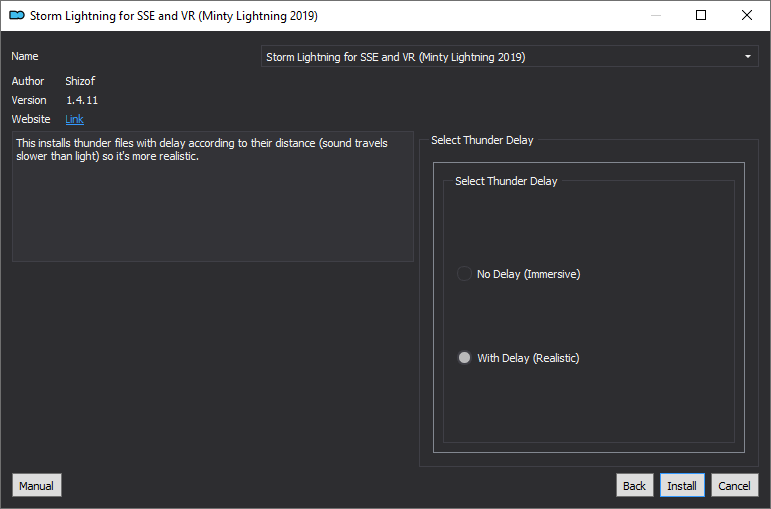Click the version number 1.4.11
771x509 pixels.
pyautogui.click(x=82, y=100)
